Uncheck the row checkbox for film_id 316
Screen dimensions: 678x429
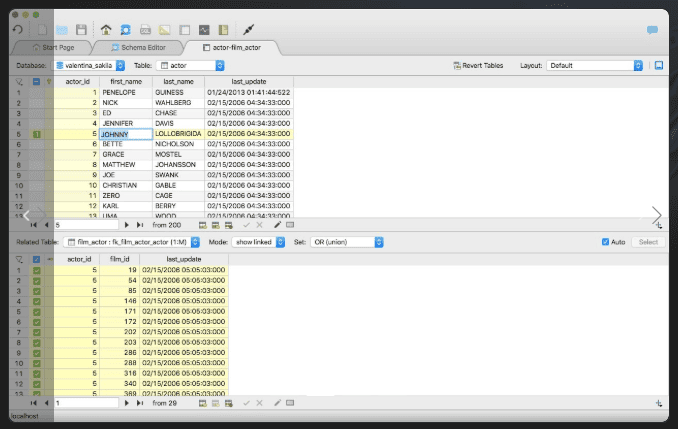tap(37, 374)
